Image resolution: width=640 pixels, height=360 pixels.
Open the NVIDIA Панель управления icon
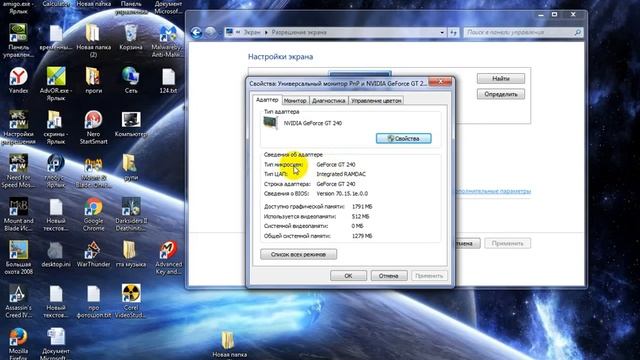tap(18, 41)
